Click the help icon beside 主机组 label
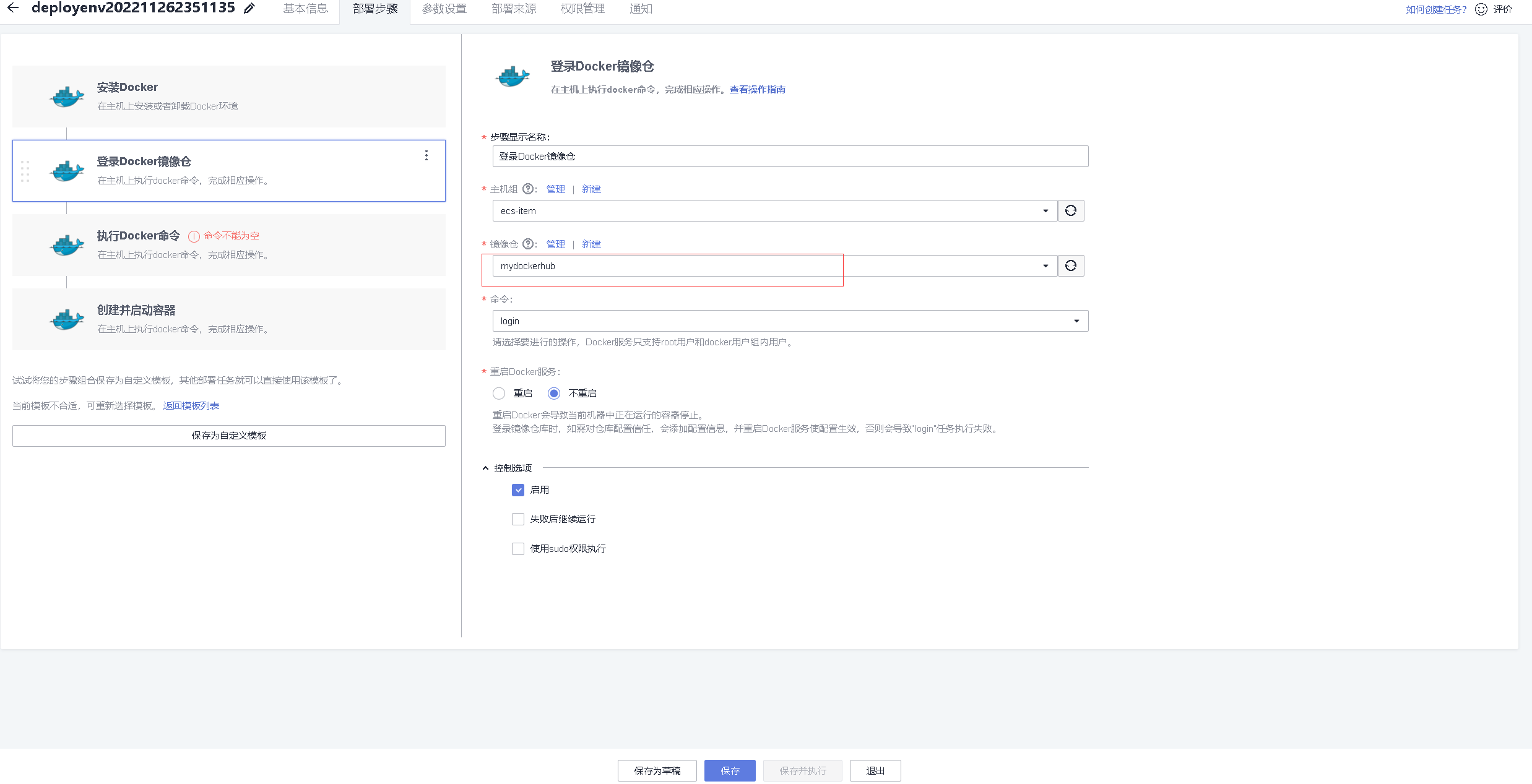 pos(528,189)
